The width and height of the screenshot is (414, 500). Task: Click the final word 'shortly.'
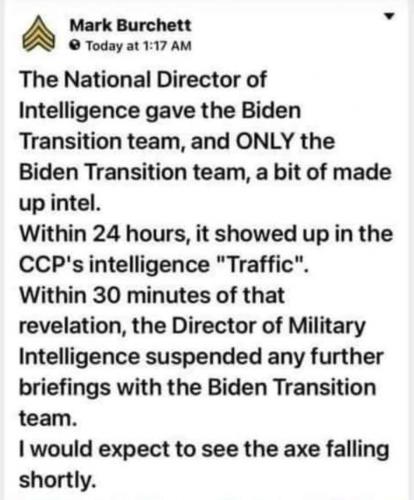click(x=57, y=480)
